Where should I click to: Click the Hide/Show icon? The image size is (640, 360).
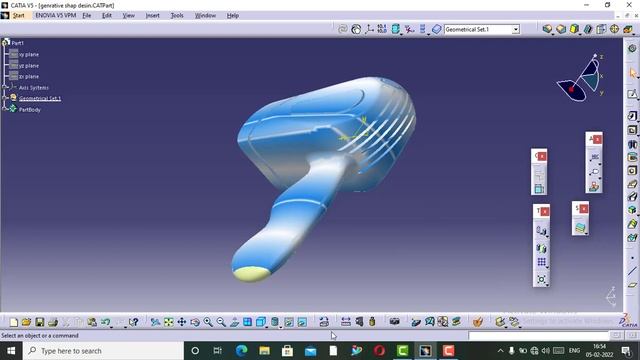[x=289, y=322]
